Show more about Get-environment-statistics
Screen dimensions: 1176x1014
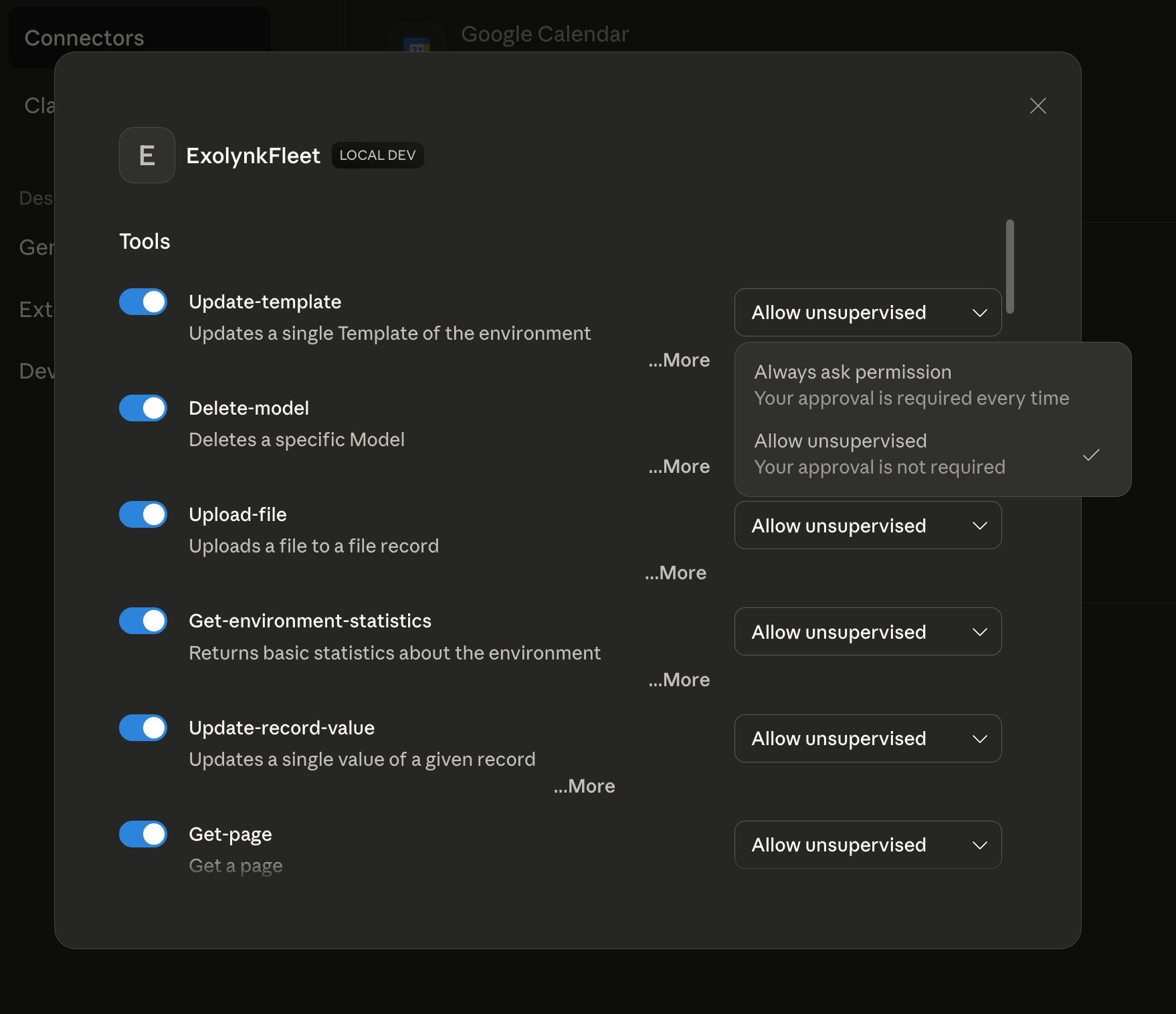coord(679,680)
